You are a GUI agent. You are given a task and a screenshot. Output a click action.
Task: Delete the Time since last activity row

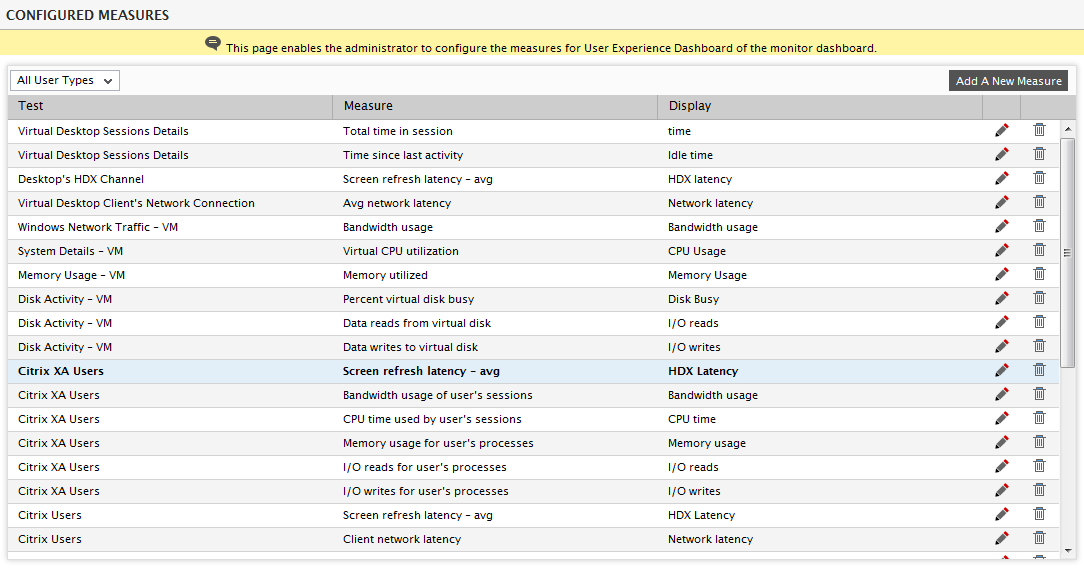coord(1039,154)
